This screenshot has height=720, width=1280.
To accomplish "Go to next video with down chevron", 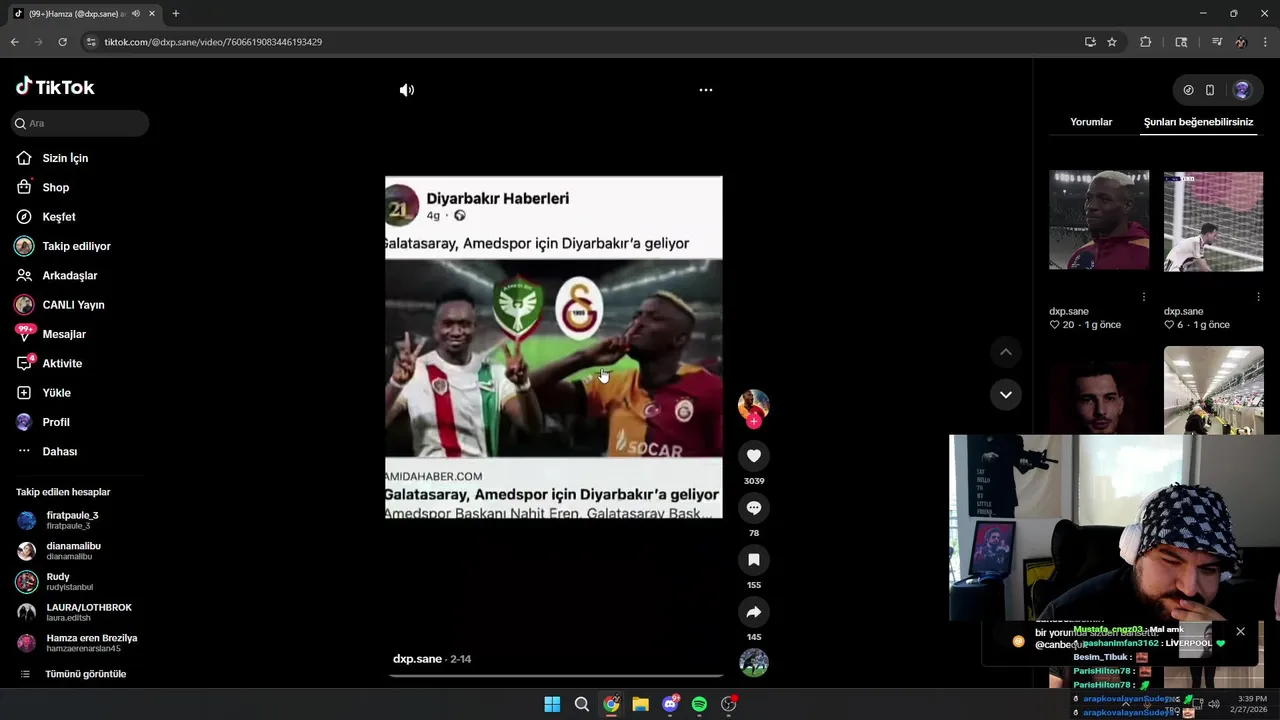I will coord(1006,394).
